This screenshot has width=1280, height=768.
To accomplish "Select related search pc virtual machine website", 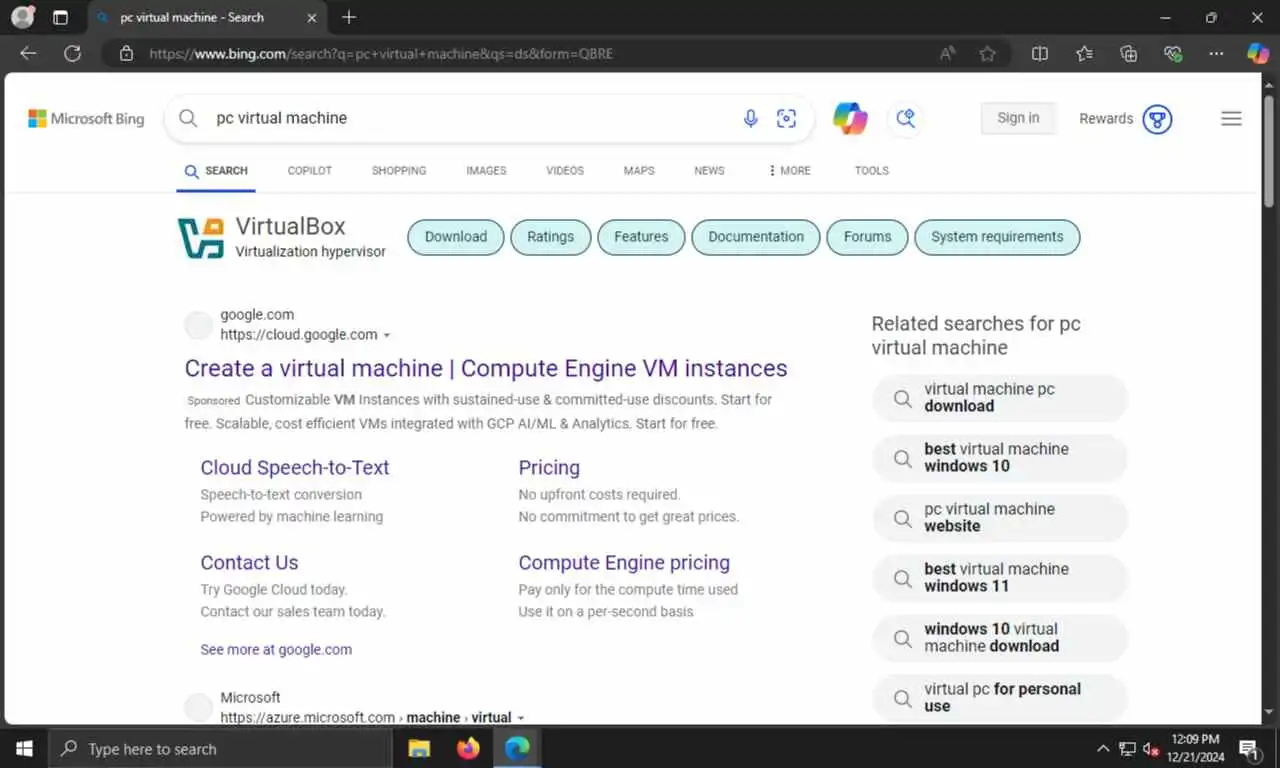I will click(x=1000, y=518).
